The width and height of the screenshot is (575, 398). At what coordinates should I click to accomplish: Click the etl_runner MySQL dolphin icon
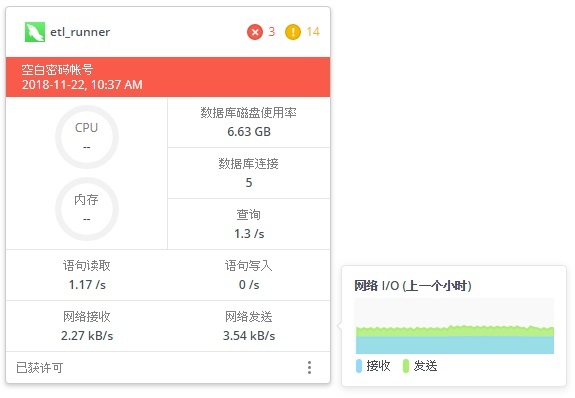(x=35, y=32)
